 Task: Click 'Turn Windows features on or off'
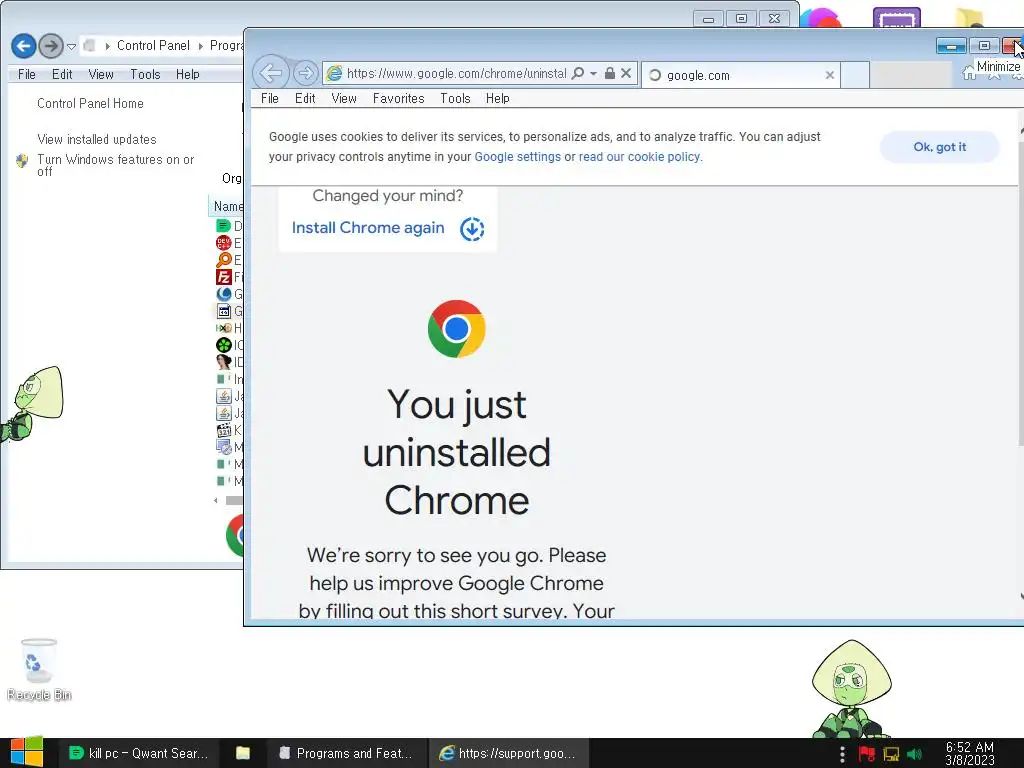116,165
